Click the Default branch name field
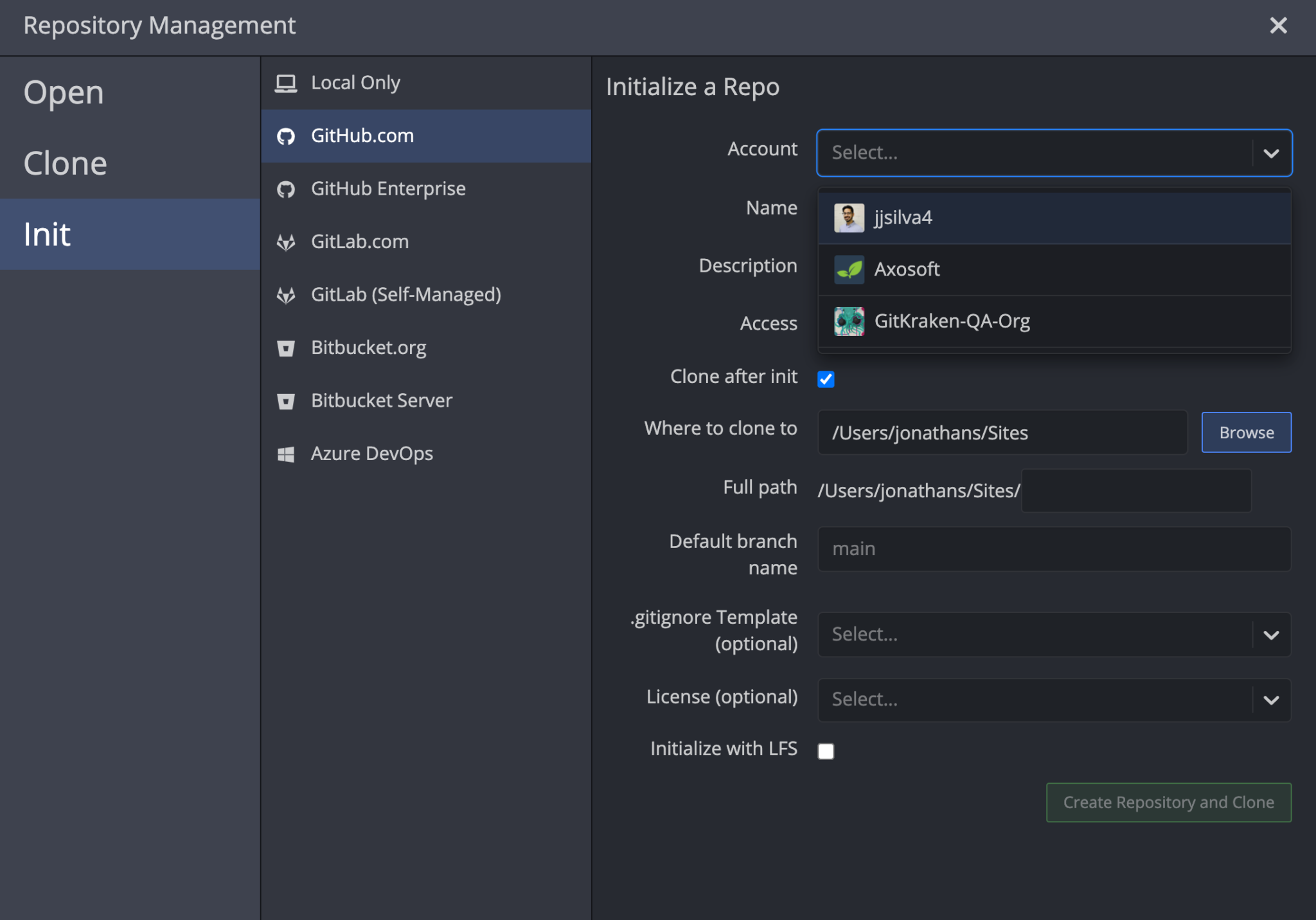This screenshot has width=1316, height=920. [1054, 549]
